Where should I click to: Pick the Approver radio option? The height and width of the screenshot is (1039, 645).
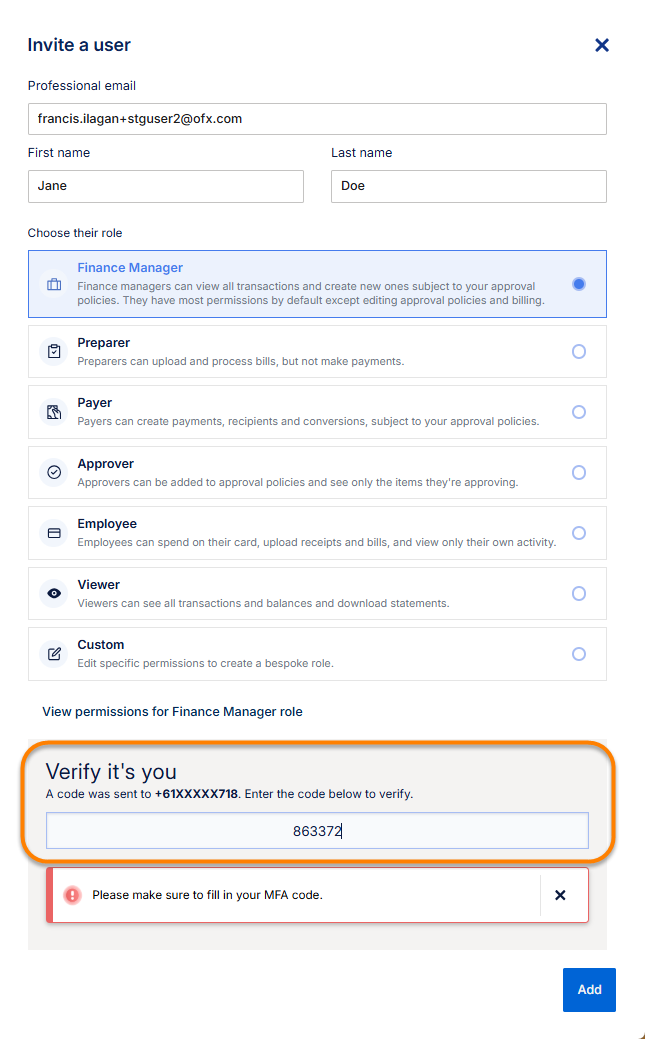click(x=579, y=472)
